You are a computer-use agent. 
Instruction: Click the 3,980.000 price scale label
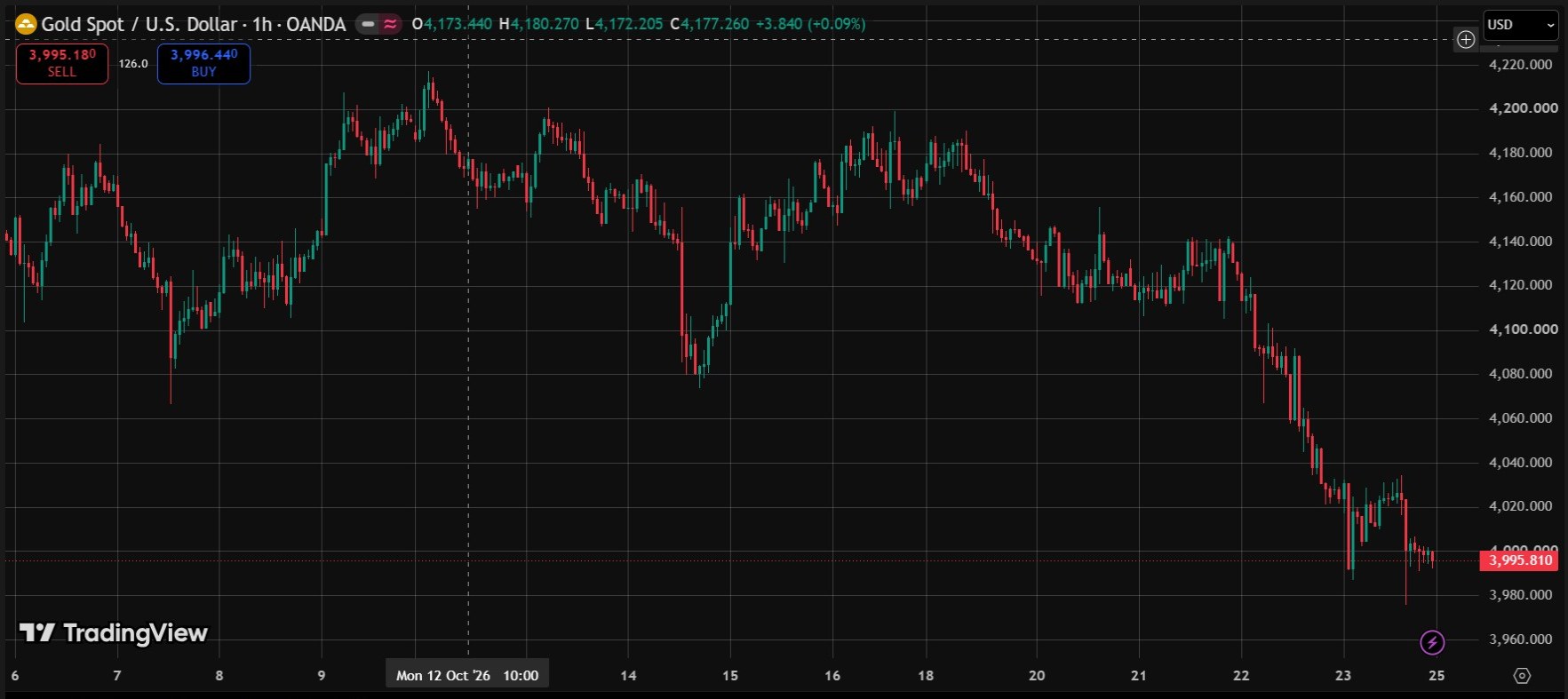coord(1520,595)
